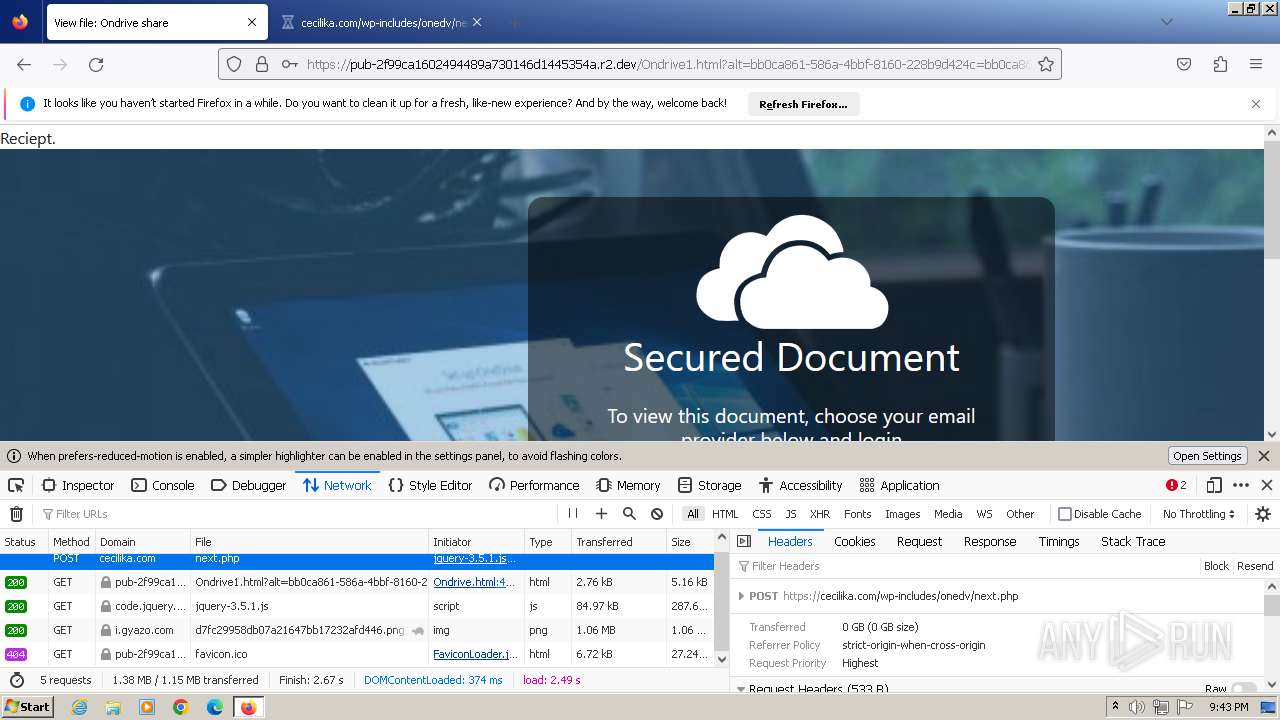This screenshot has height=720, width=1280.
Task: List all tabs with the chevron button
Action: coord(1166,22)
